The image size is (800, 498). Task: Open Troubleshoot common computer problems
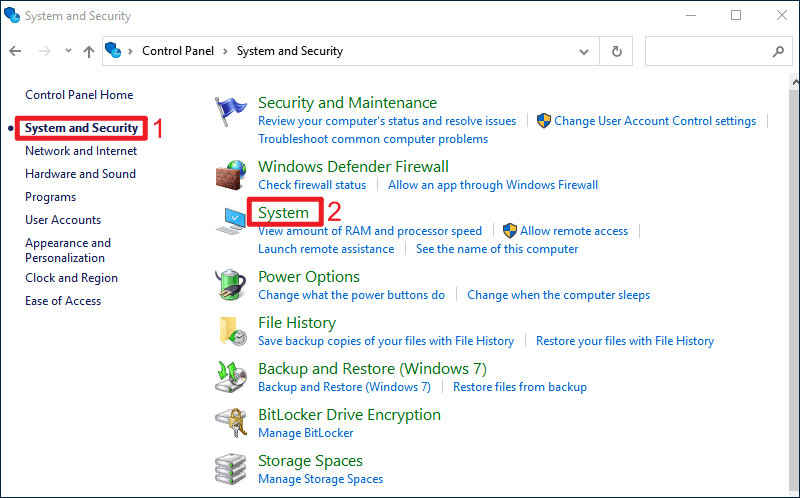(373, 139)
